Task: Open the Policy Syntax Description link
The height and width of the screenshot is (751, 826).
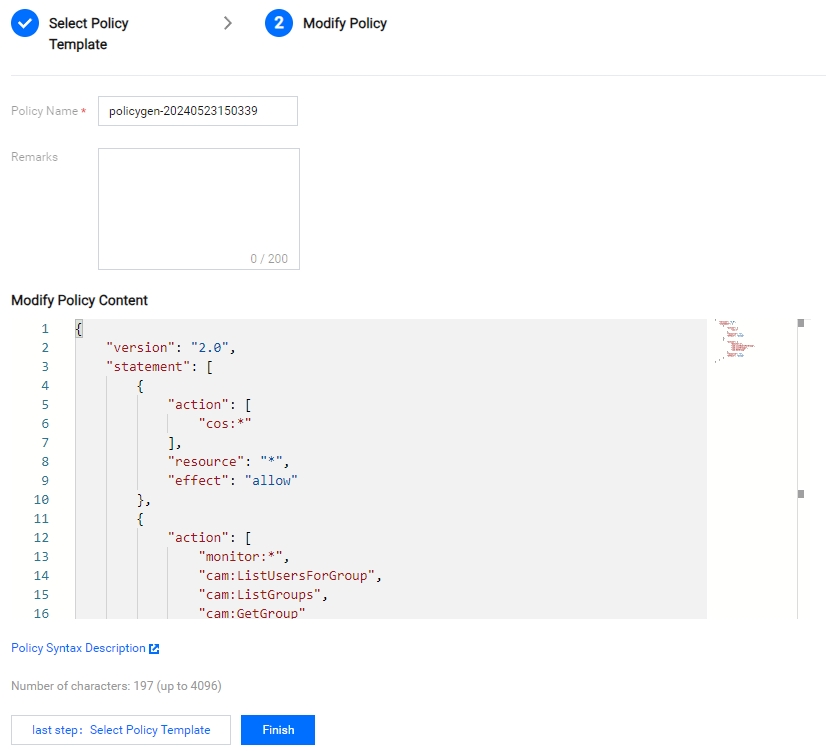Action: point(78,648)
